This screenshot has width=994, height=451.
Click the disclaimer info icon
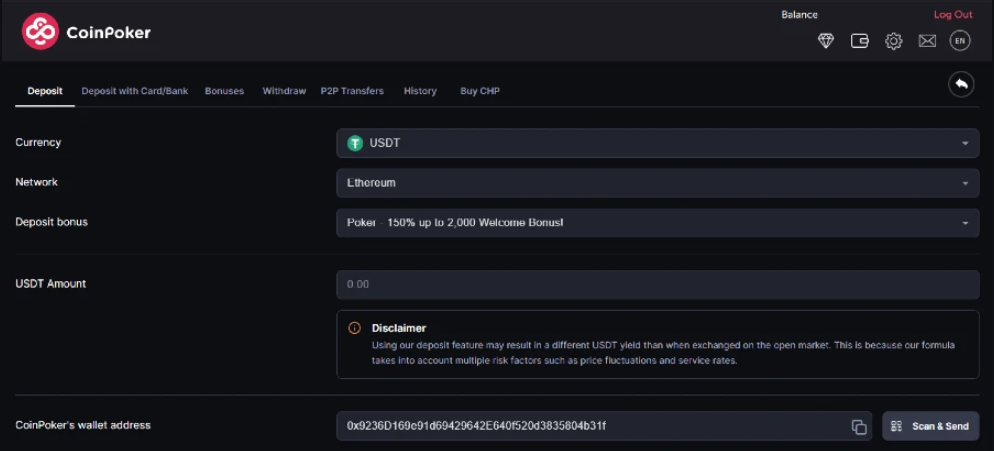(x=354, y=328)
